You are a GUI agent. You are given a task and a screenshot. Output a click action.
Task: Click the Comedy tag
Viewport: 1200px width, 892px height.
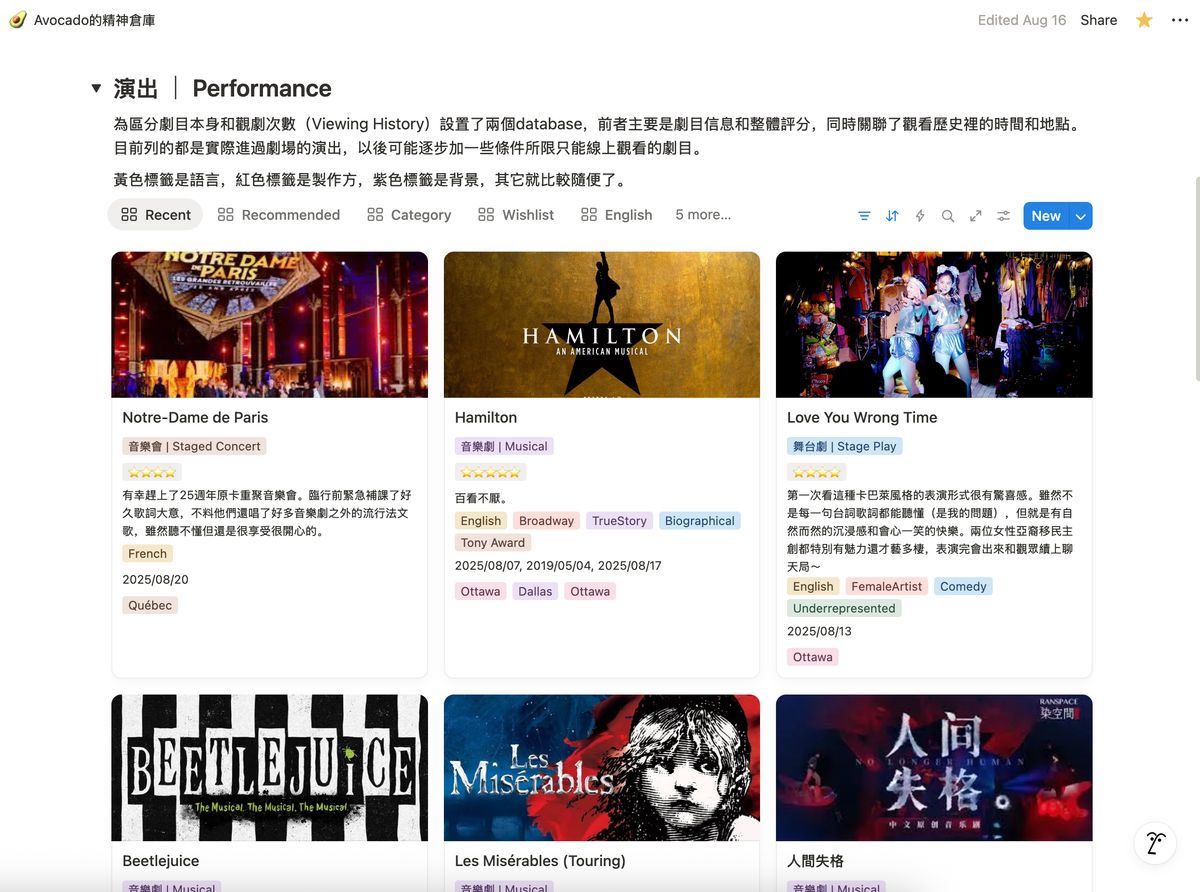click(963, 586)
